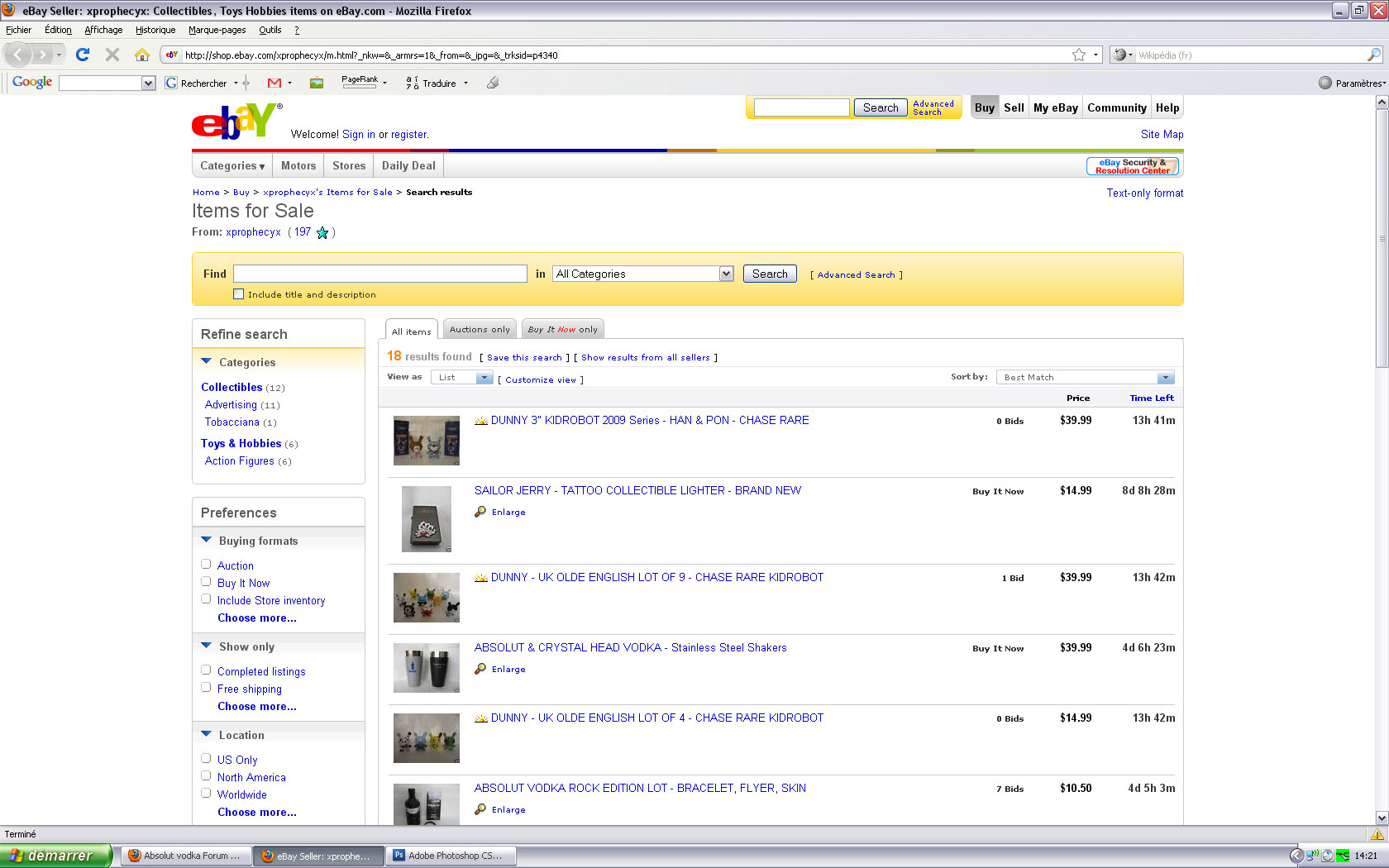Screen dimensions: 1389x868
Task: Click the Wikipedia search magnifier icon
Action: click(x=1374, y=55)
